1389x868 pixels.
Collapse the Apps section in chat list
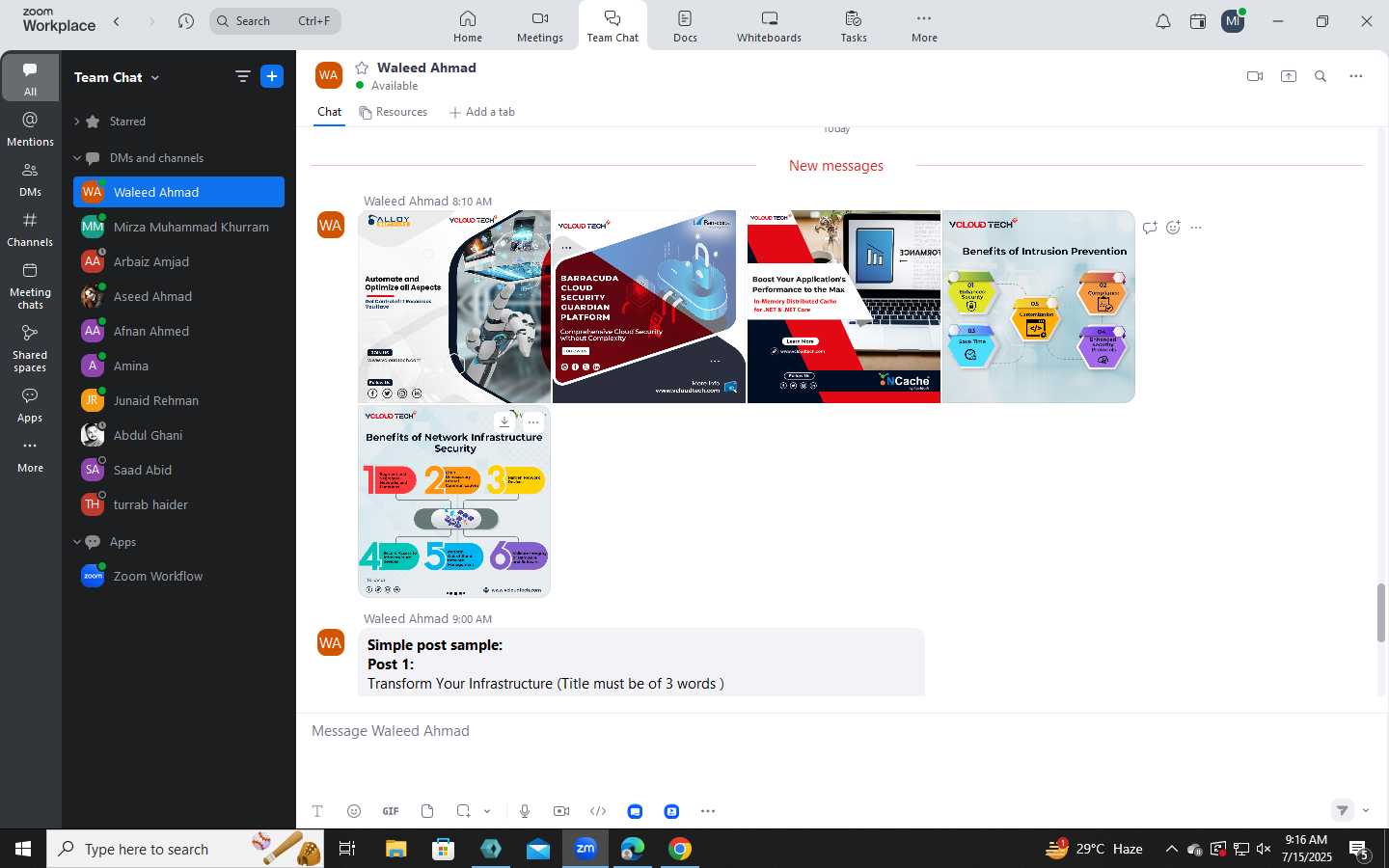77,542
